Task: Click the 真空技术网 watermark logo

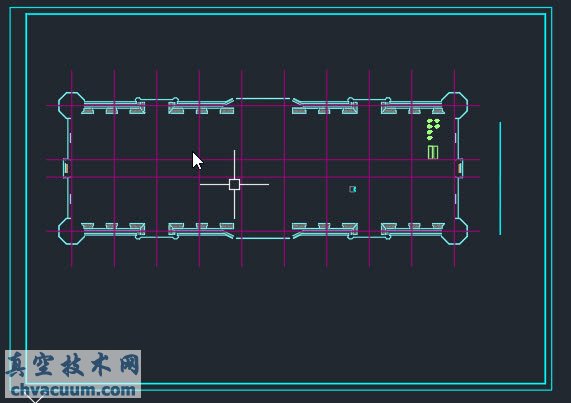Action: (x=73, y=365)
